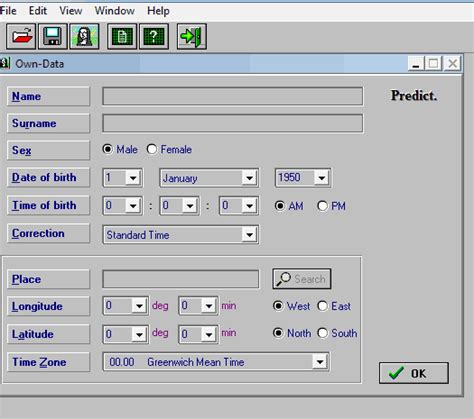Open file using the red folder icon
Image resolution: width=474 pixels, height=419 pixels.
tap(21, 36)
